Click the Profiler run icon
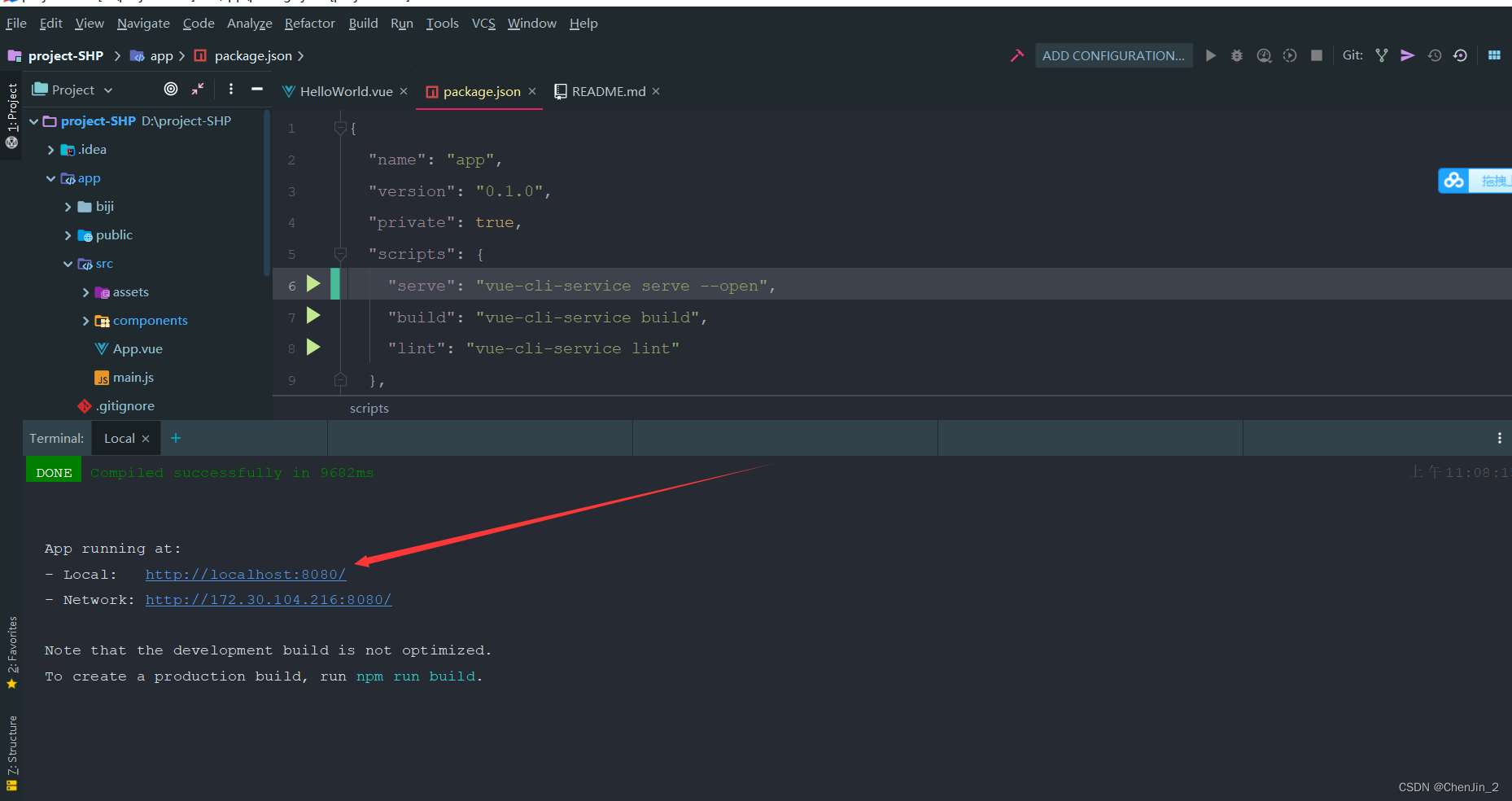This screenshot has width=1512, height=801. click(x=1290, y=55)
